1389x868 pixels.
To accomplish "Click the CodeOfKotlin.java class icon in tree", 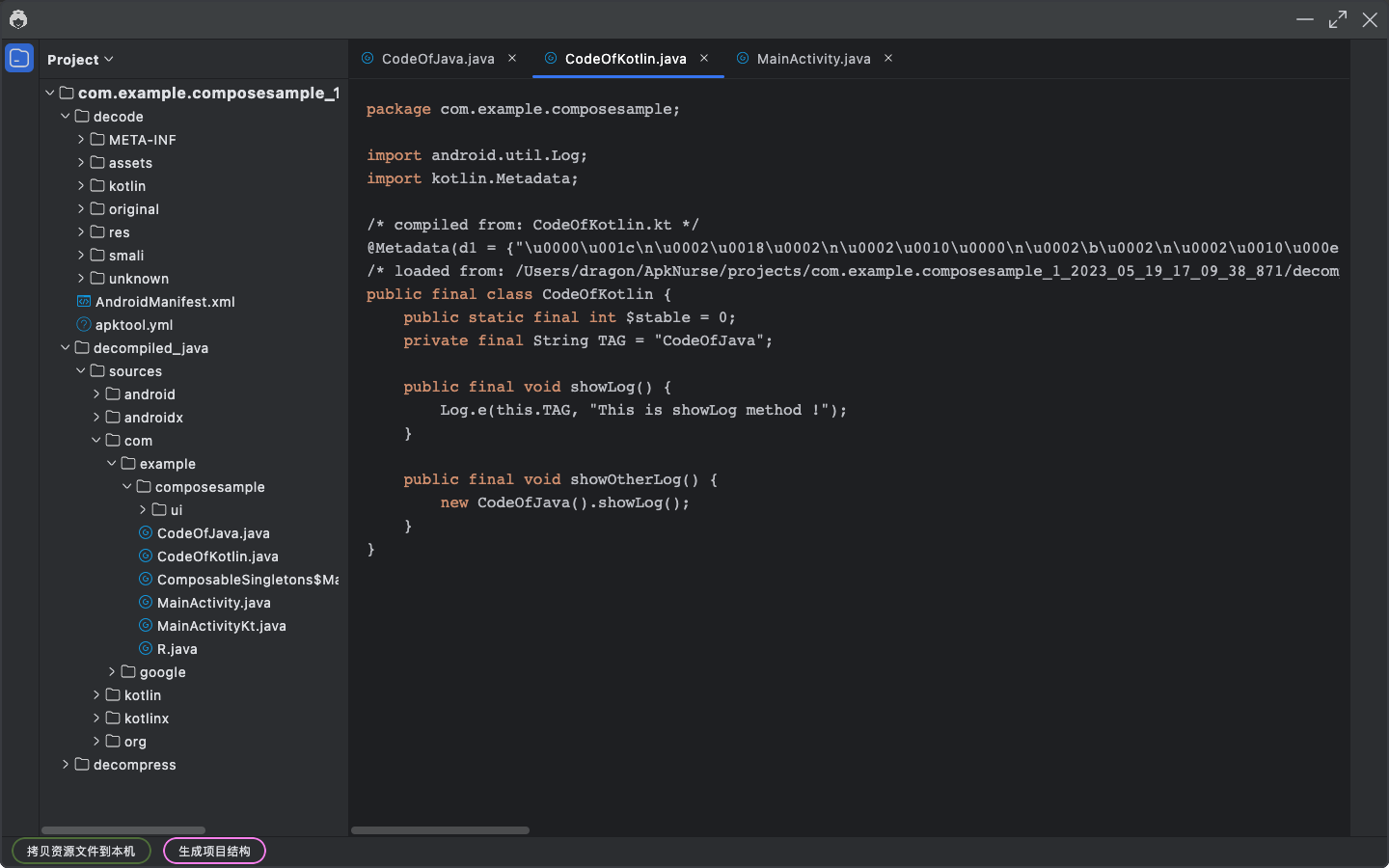I will pos(146,556).
